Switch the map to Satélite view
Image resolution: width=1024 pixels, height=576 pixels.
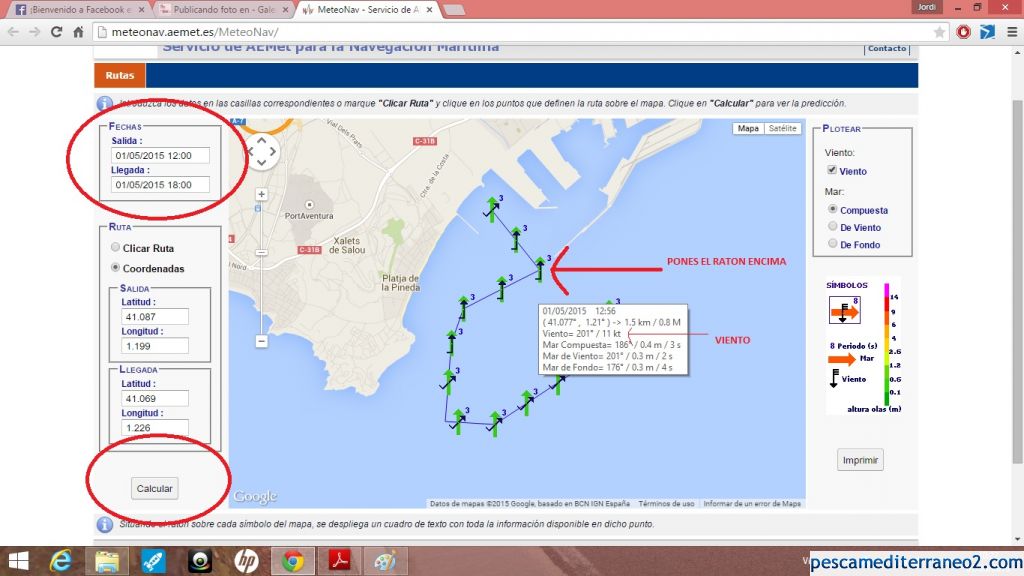click(x=782, y=129)
